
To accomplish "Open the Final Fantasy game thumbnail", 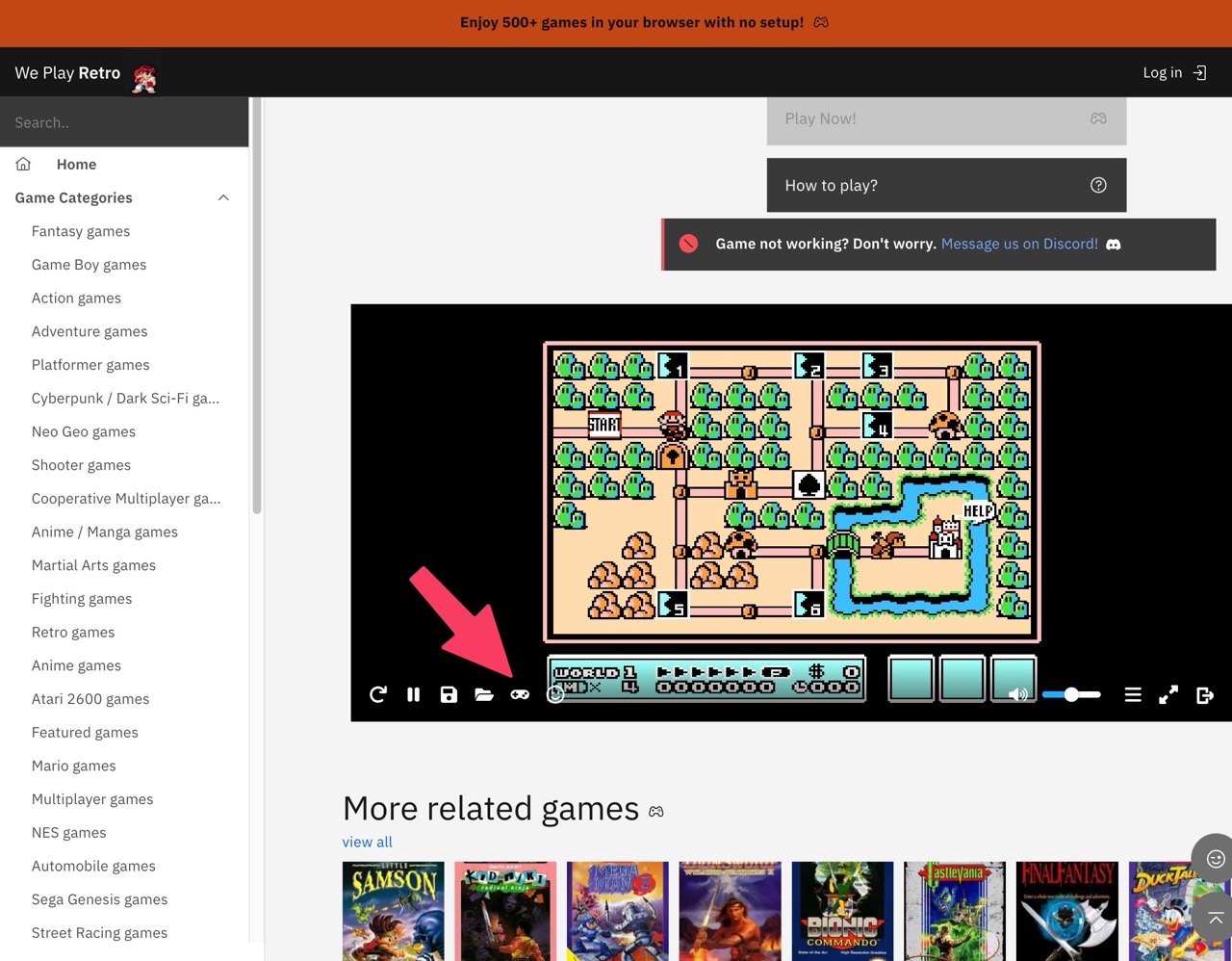I will (x=1067, y=911).
